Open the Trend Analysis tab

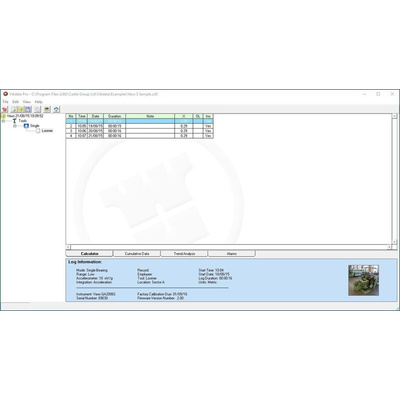click(x=184, y=254)
